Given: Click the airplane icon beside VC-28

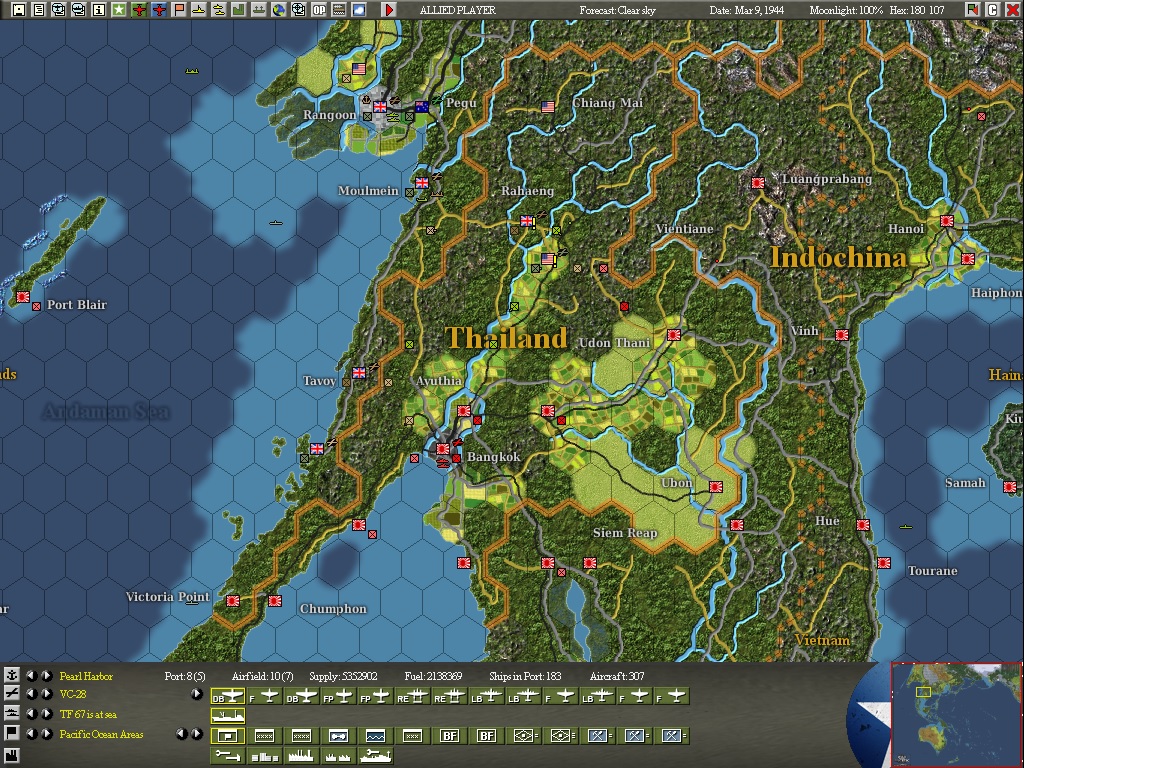Looking at the screenshot, I should (12, 693).
